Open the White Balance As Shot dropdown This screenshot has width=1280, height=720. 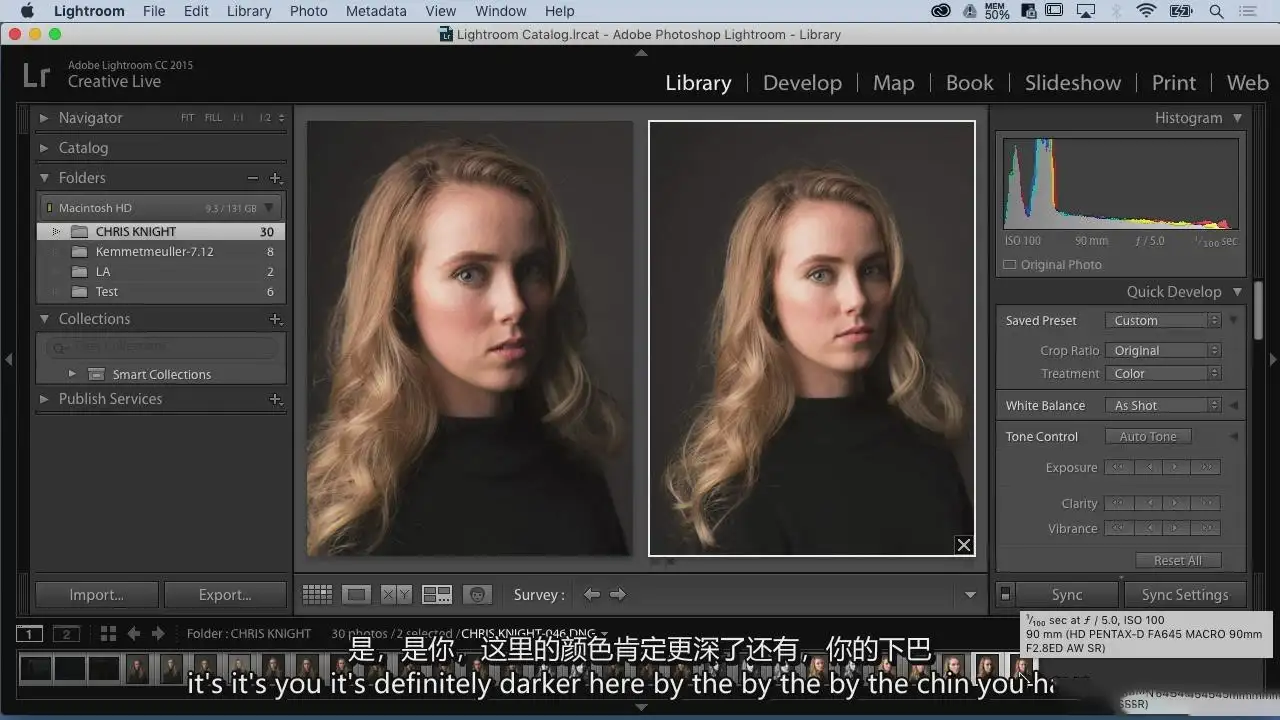click(1162, 405)
